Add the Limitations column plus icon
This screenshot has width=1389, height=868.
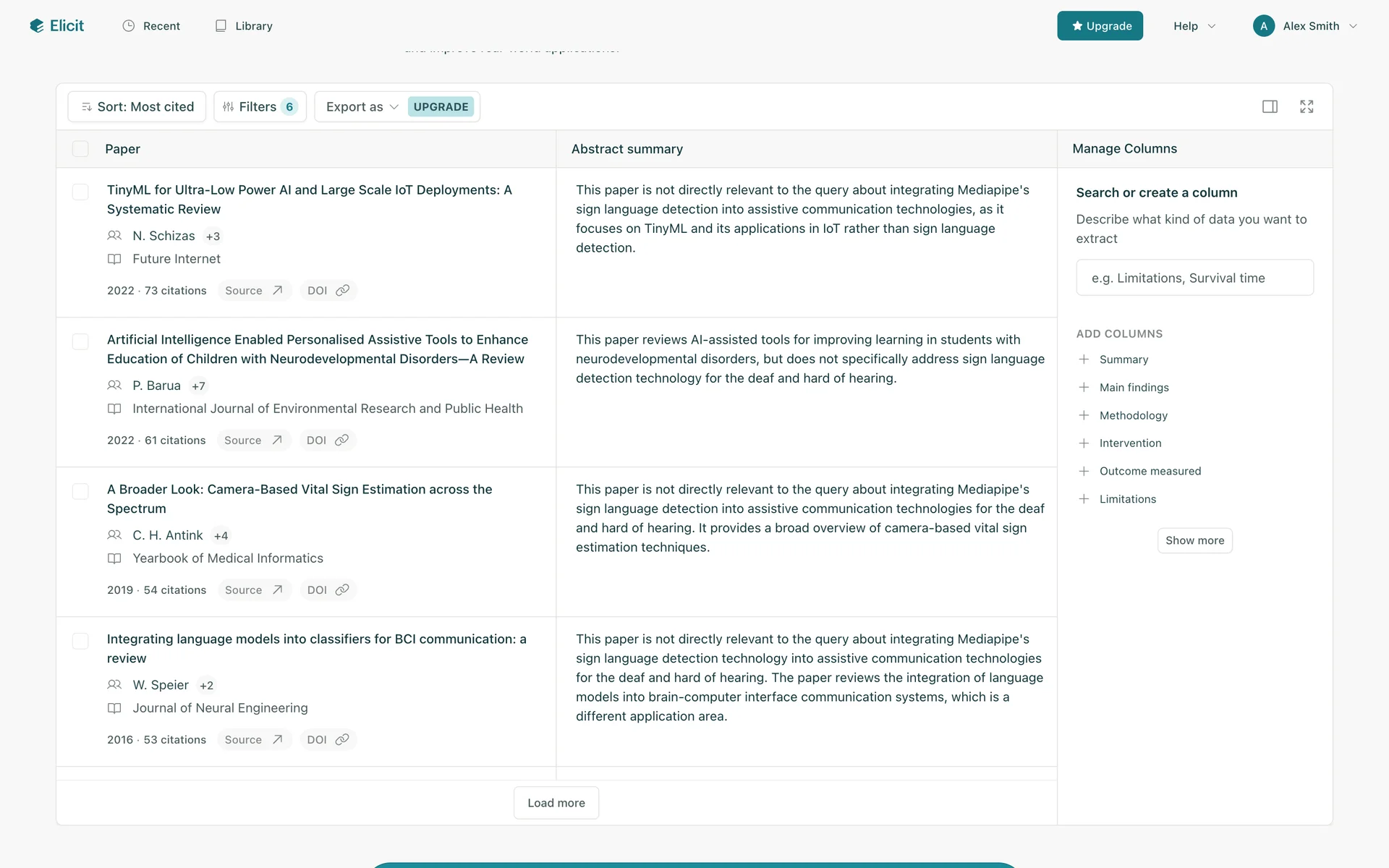click(x=1084, y=499)
